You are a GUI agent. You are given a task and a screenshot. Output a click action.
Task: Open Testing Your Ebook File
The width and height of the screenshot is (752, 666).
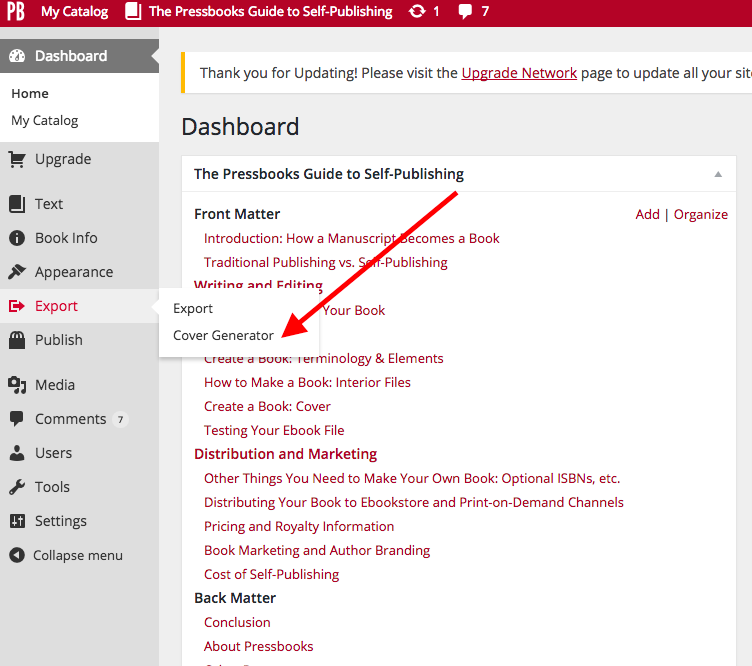(x=274, y=430)
